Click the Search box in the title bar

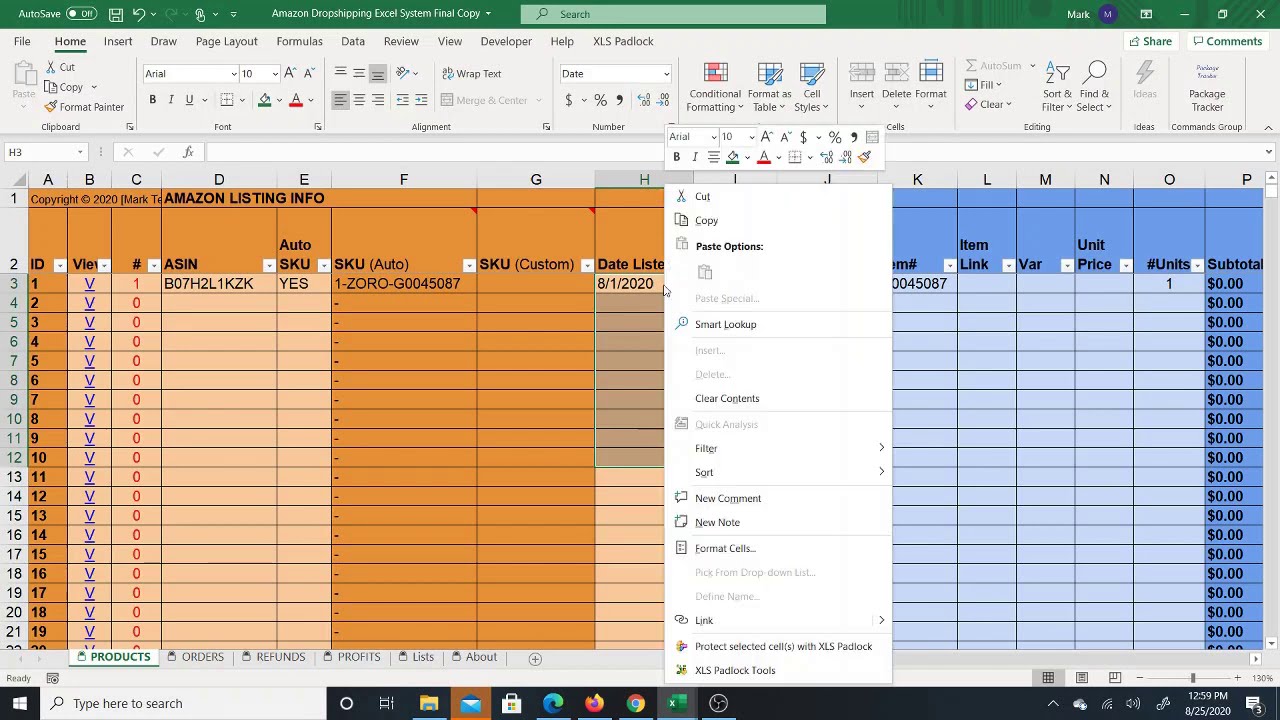(x=674, y=14)
